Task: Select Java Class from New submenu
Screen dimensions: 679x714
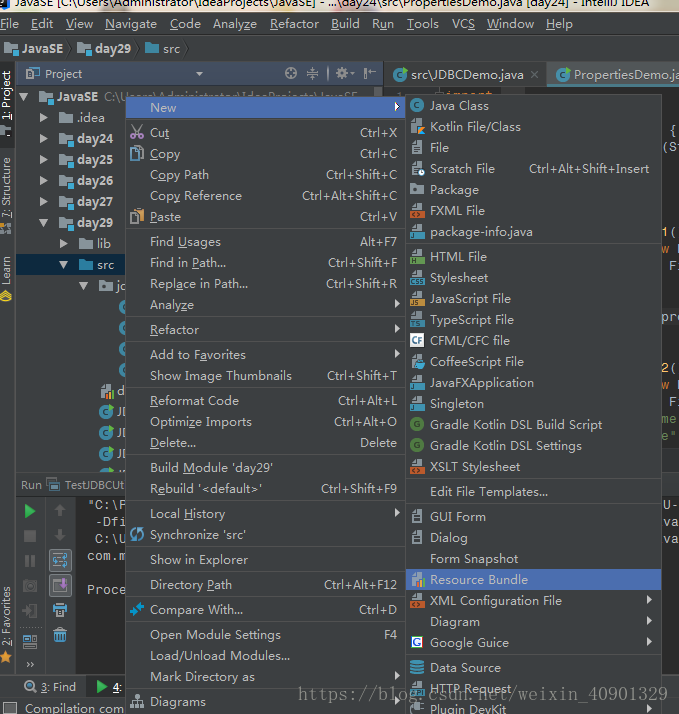Action: pyautogui.click(x=533, y=106)
